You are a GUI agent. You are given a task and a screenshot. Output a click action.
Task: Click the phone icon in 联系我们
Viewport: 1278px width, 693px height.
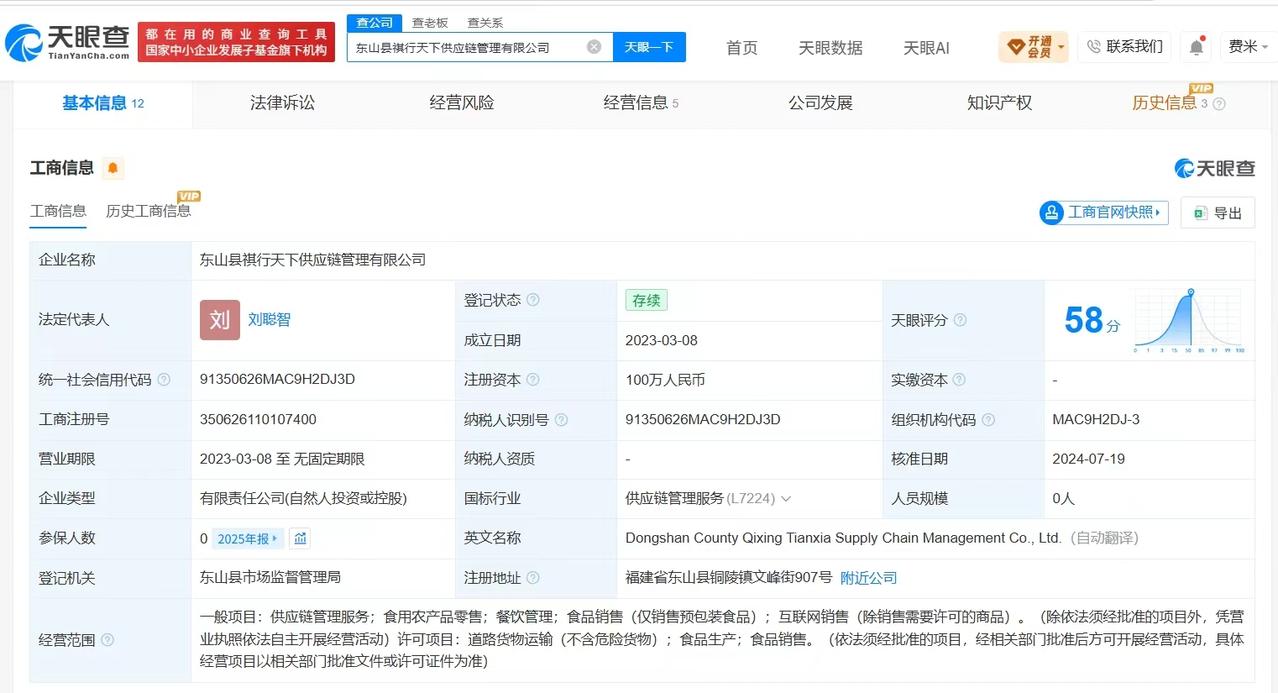pos(1093,46)
